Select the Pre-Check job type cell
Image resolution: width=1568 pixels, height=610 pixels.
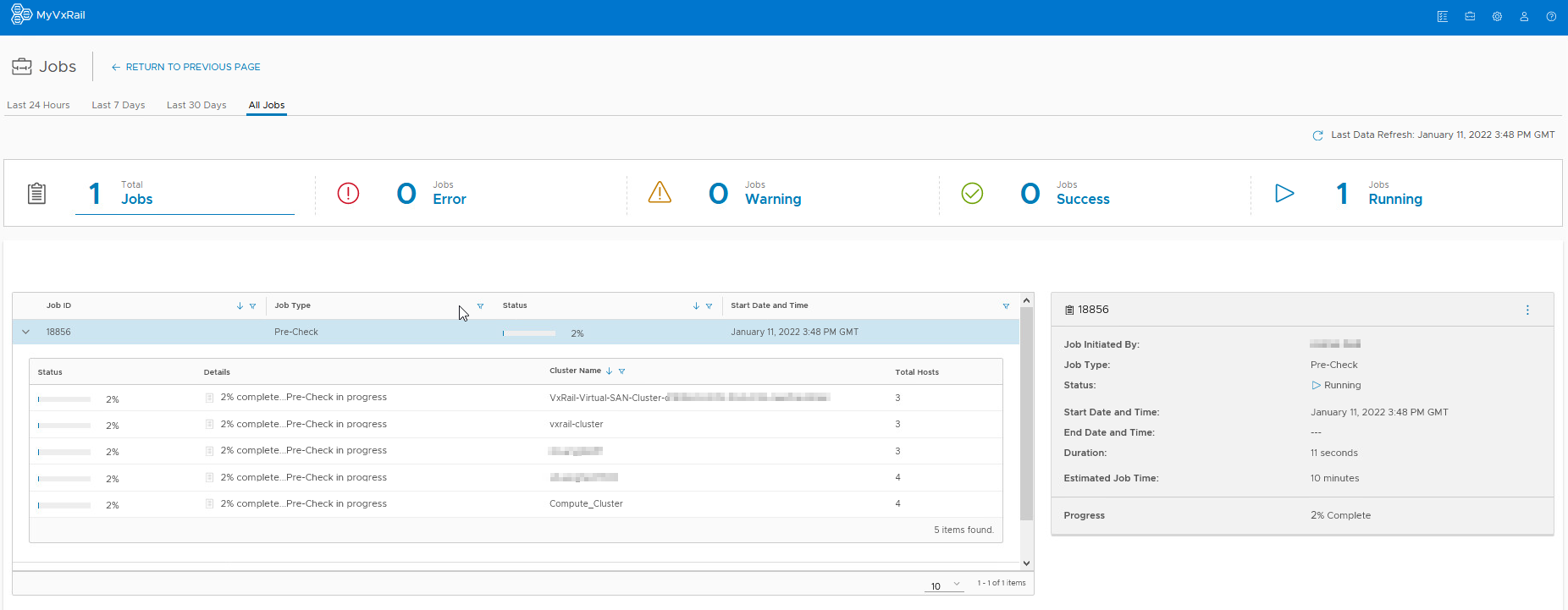point(296,332)
